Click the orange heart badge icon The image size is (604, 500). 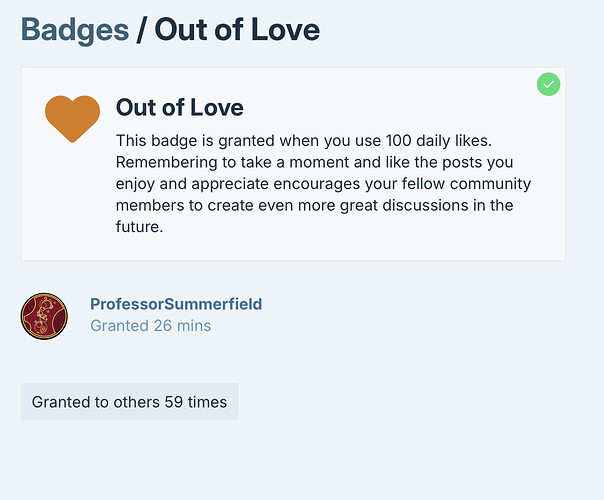click(x=72, y=119)
